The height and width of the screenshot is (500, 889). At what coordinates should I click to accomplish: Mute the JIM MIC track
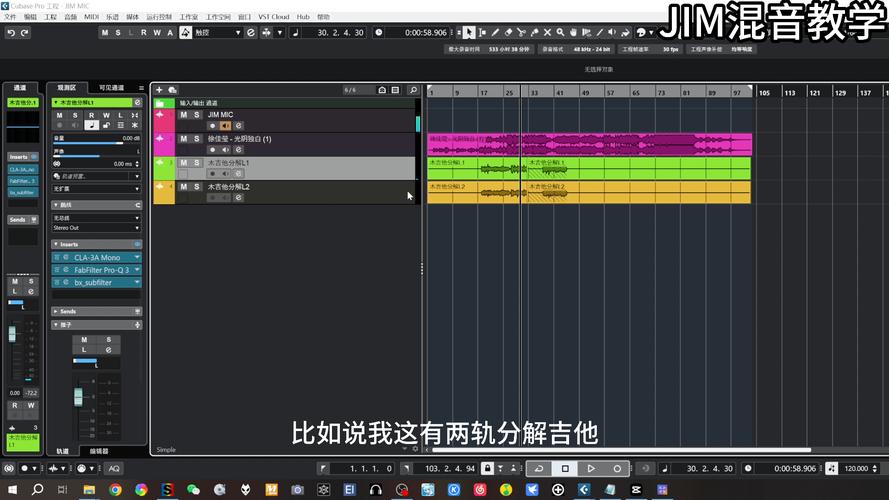pos(183,115)
